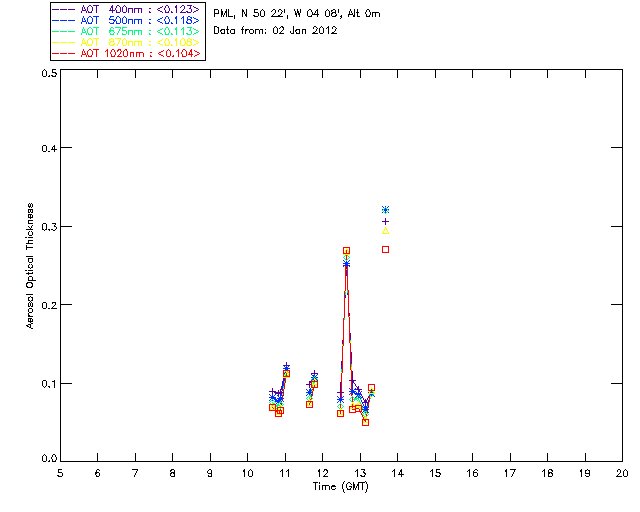Click the x-axis tick label 10

tap(247, 473)
